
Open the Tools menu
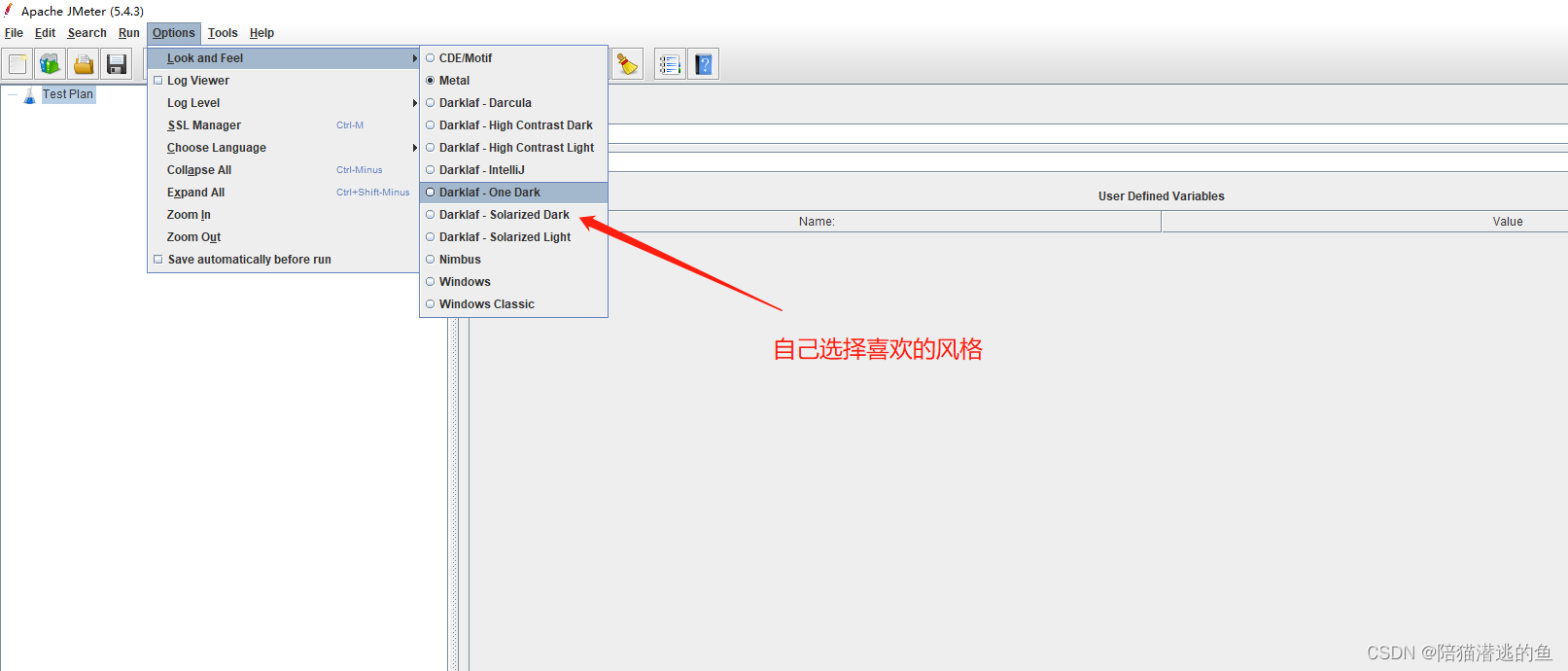223,33
